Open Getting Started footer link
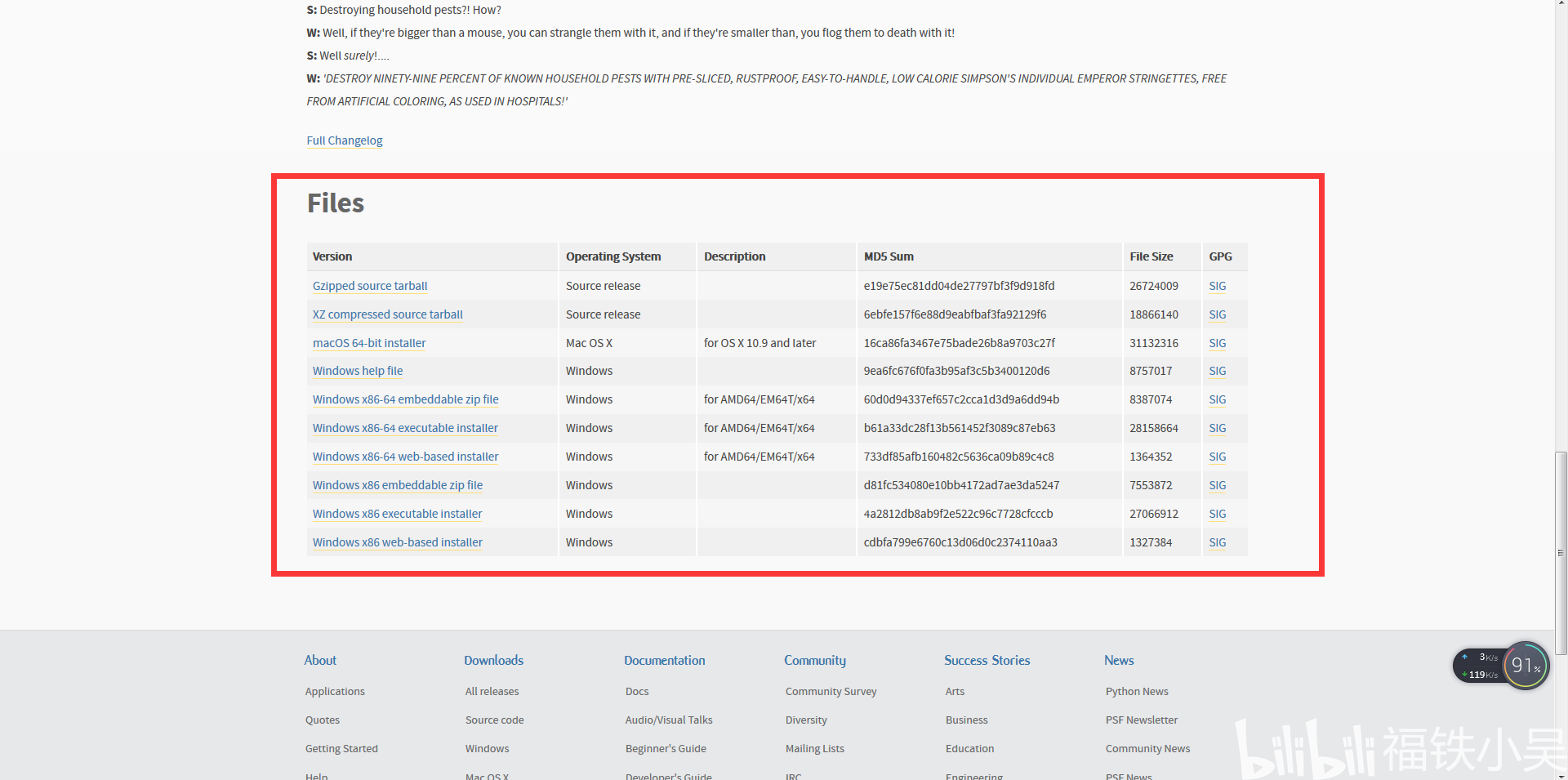Screen dimensions: 1568x780 point(341,748)
